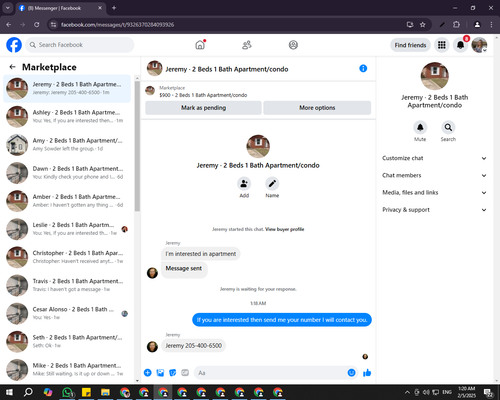Click the 'I'm interested in apartment' message

pos(201,254)
